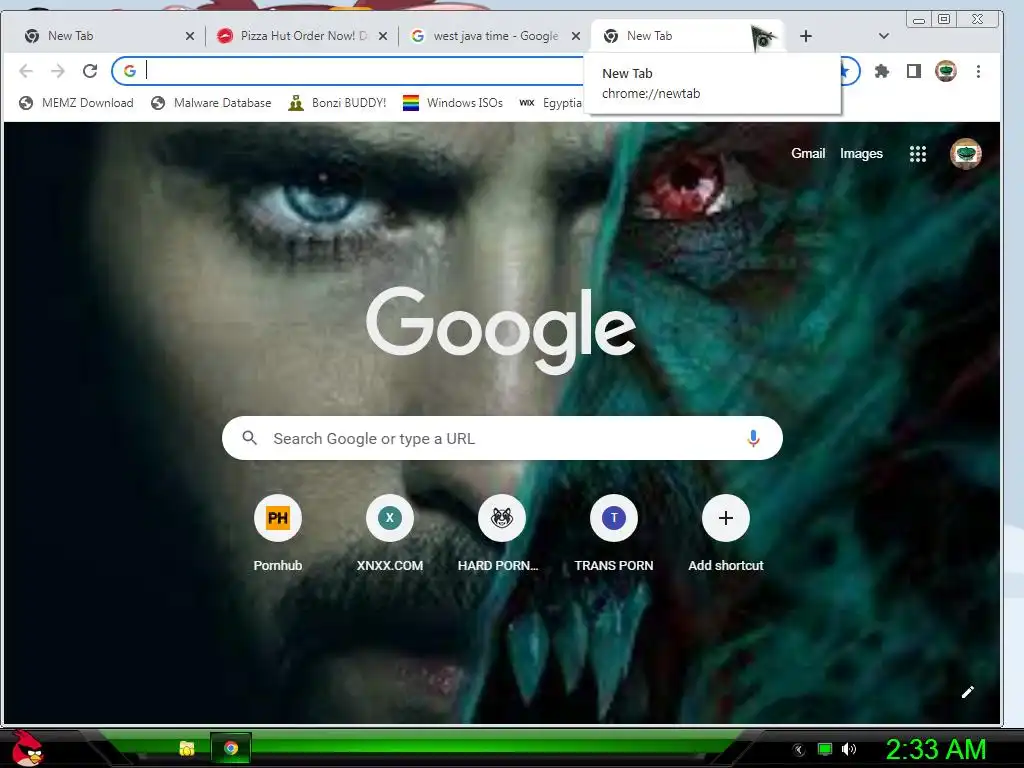Open the purple T shortcut tile

614,518
